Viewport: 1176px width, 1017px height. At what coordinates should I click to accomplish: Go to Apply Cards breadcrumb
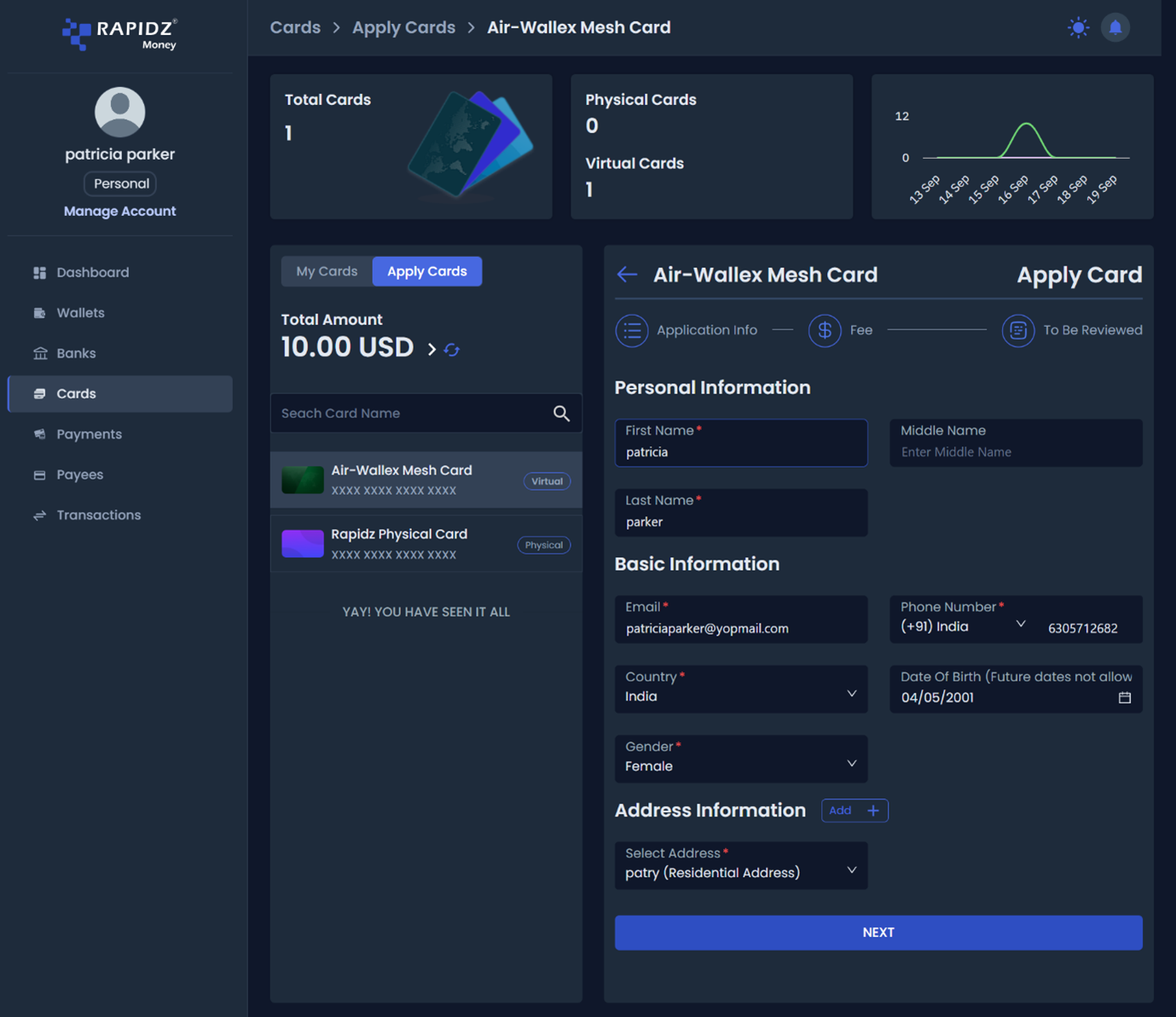(403, 27)
